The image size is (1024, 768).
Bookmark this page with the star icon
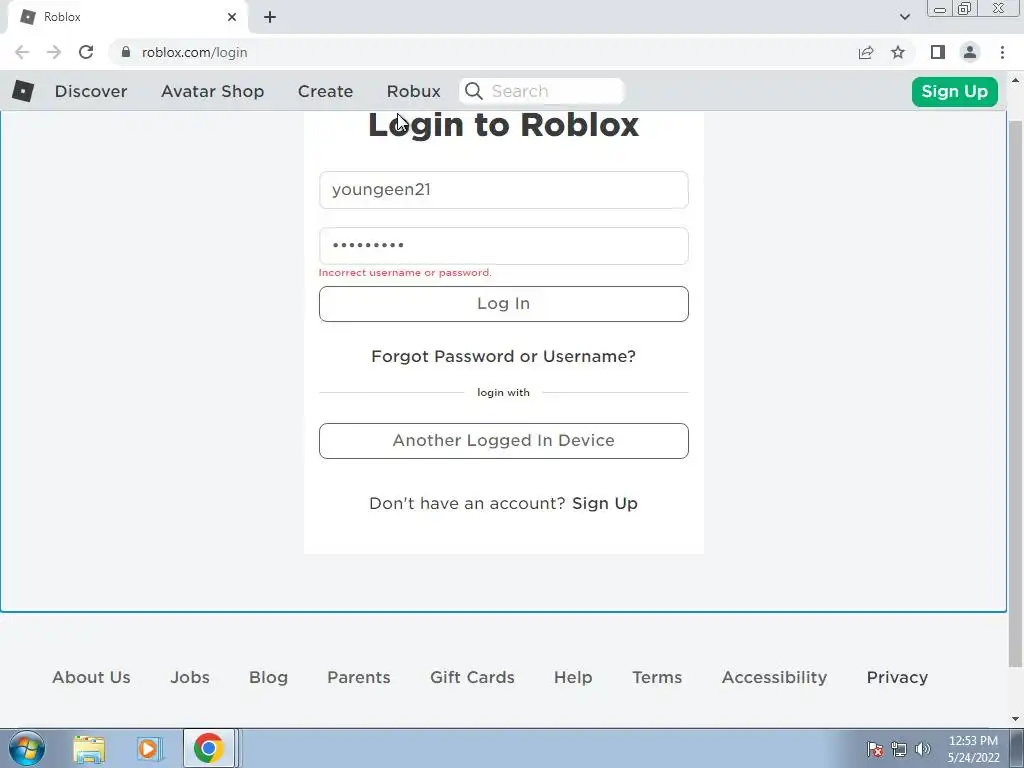tap(898, 52)
